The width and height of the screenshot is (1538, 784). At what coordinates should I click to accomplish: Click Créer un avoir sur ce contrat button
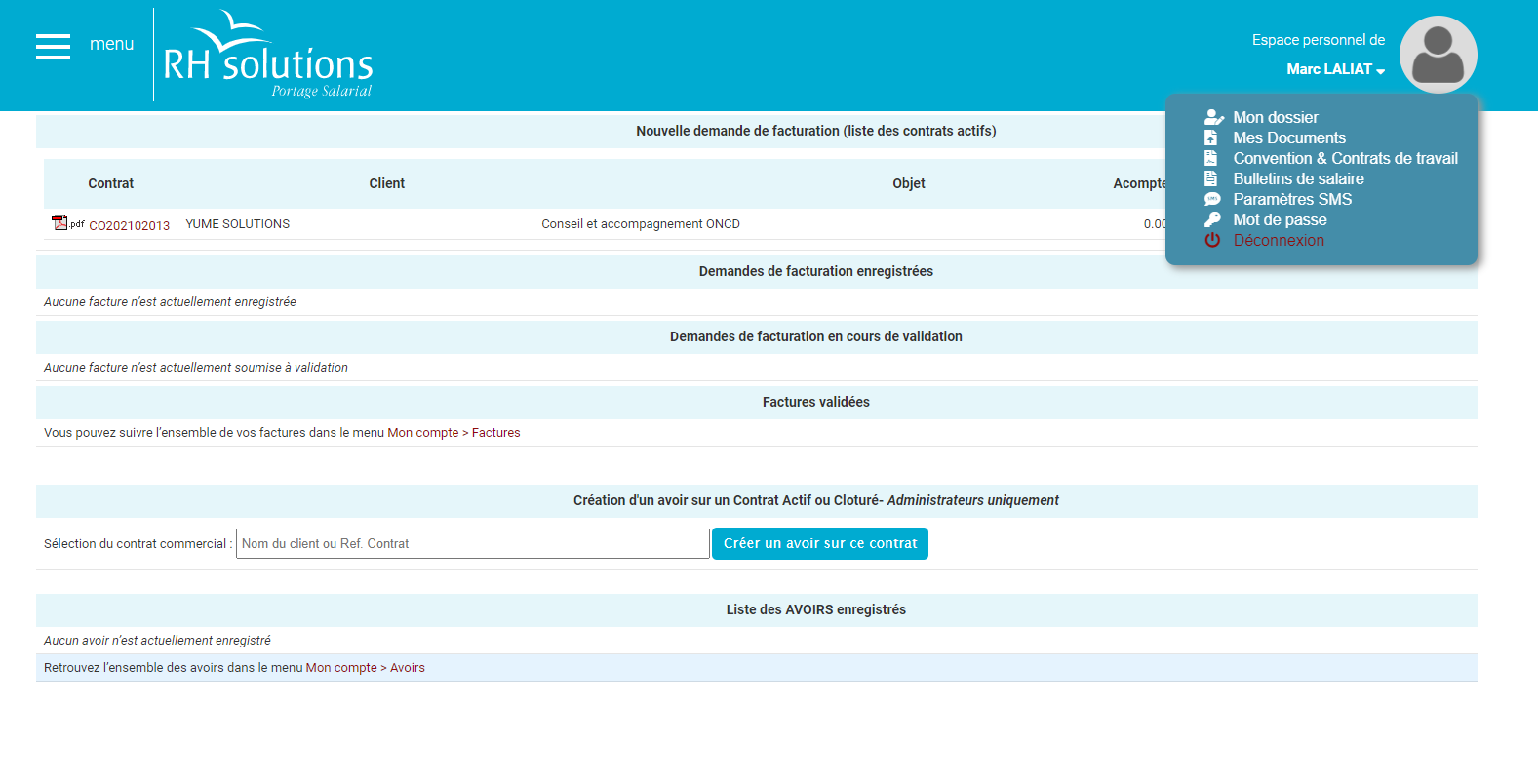(x=820, y=543)
